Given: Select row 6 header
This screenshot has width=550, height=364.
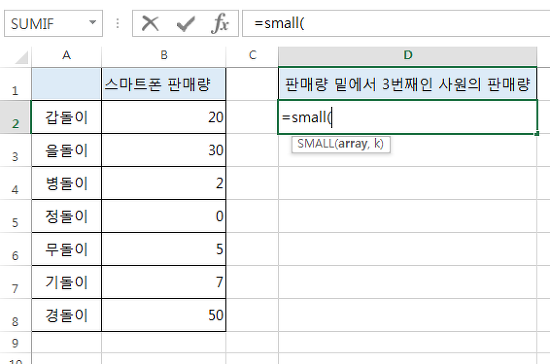Looking at the screenshot, I should pos(15,249).
